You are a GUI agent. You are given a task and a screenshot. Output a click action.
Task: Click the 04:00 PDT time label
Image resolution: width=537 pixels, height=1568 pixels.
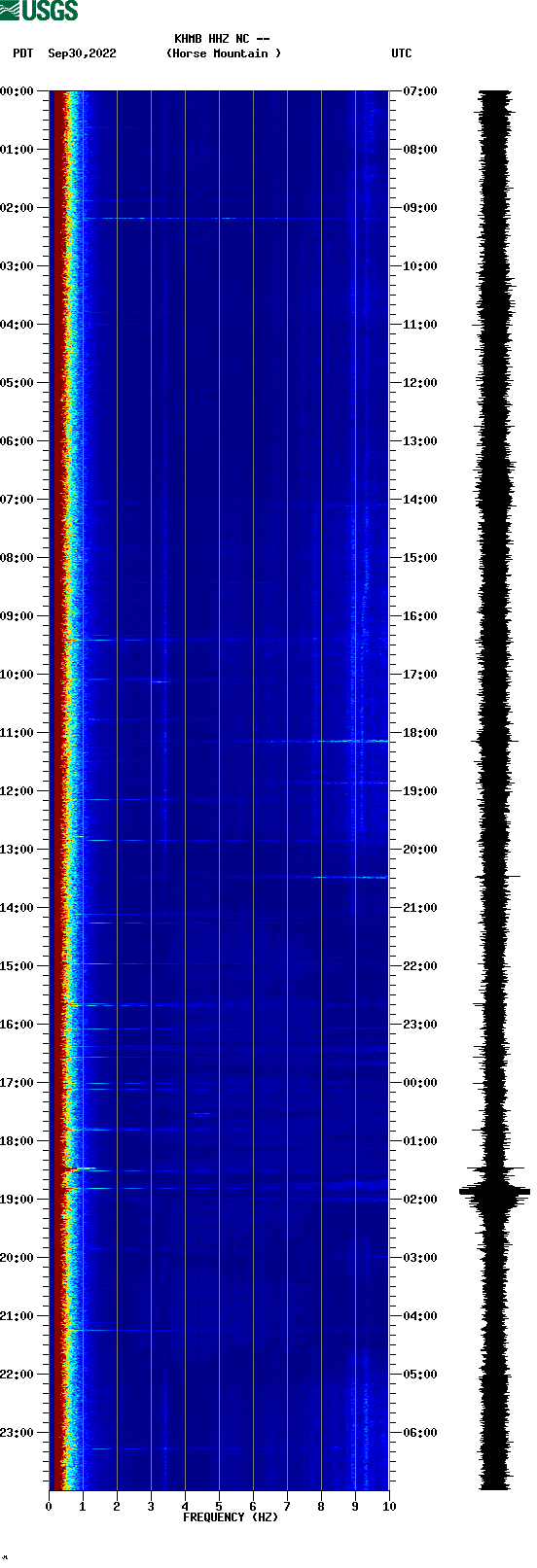tap(18, 325)
